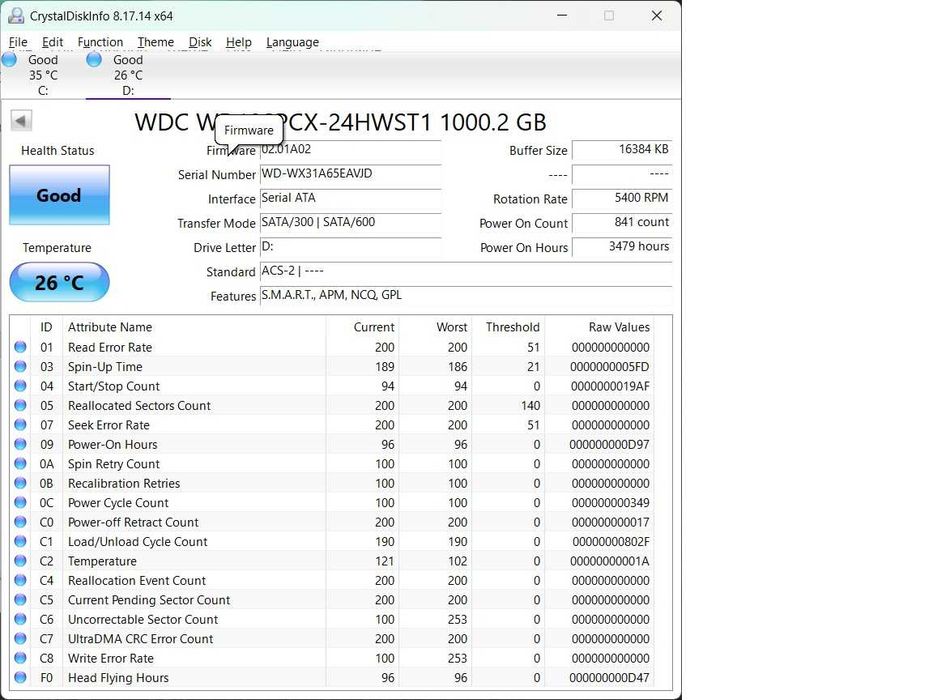
Task: Click the Power On Count value
Action: click(622, 223)
